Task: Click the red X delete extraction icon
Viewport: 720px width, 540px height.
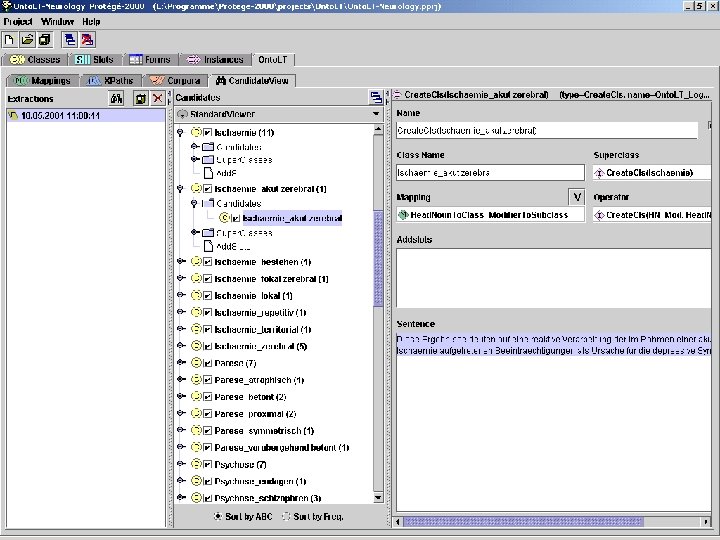Action: pos(157,98)
